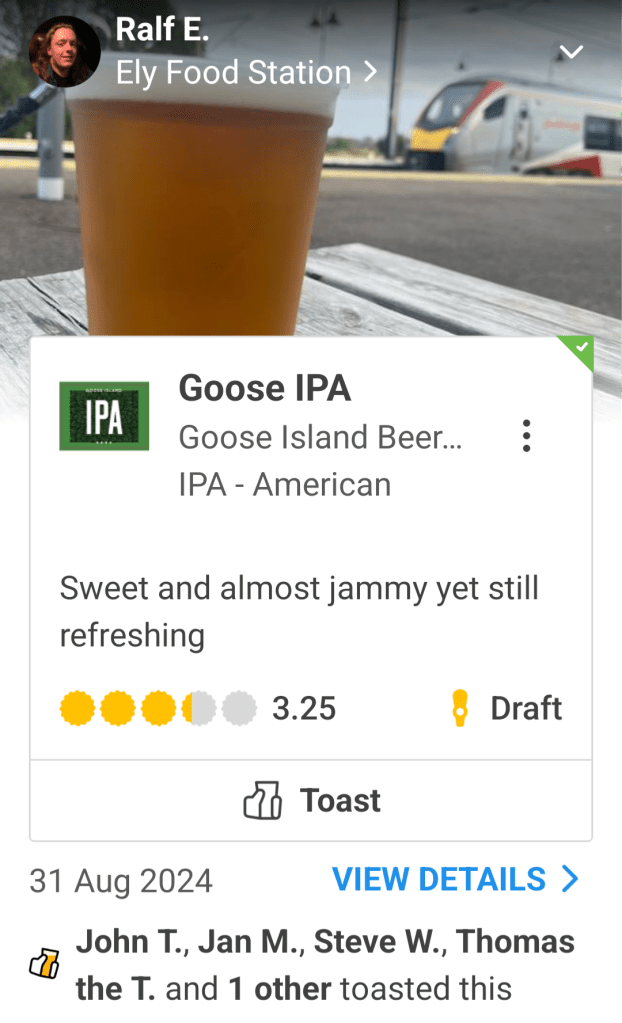This screenshot has height=1023, width=622.
Task: Tap the toast glasses icon in the button
Action: click(x=263, y=801)
